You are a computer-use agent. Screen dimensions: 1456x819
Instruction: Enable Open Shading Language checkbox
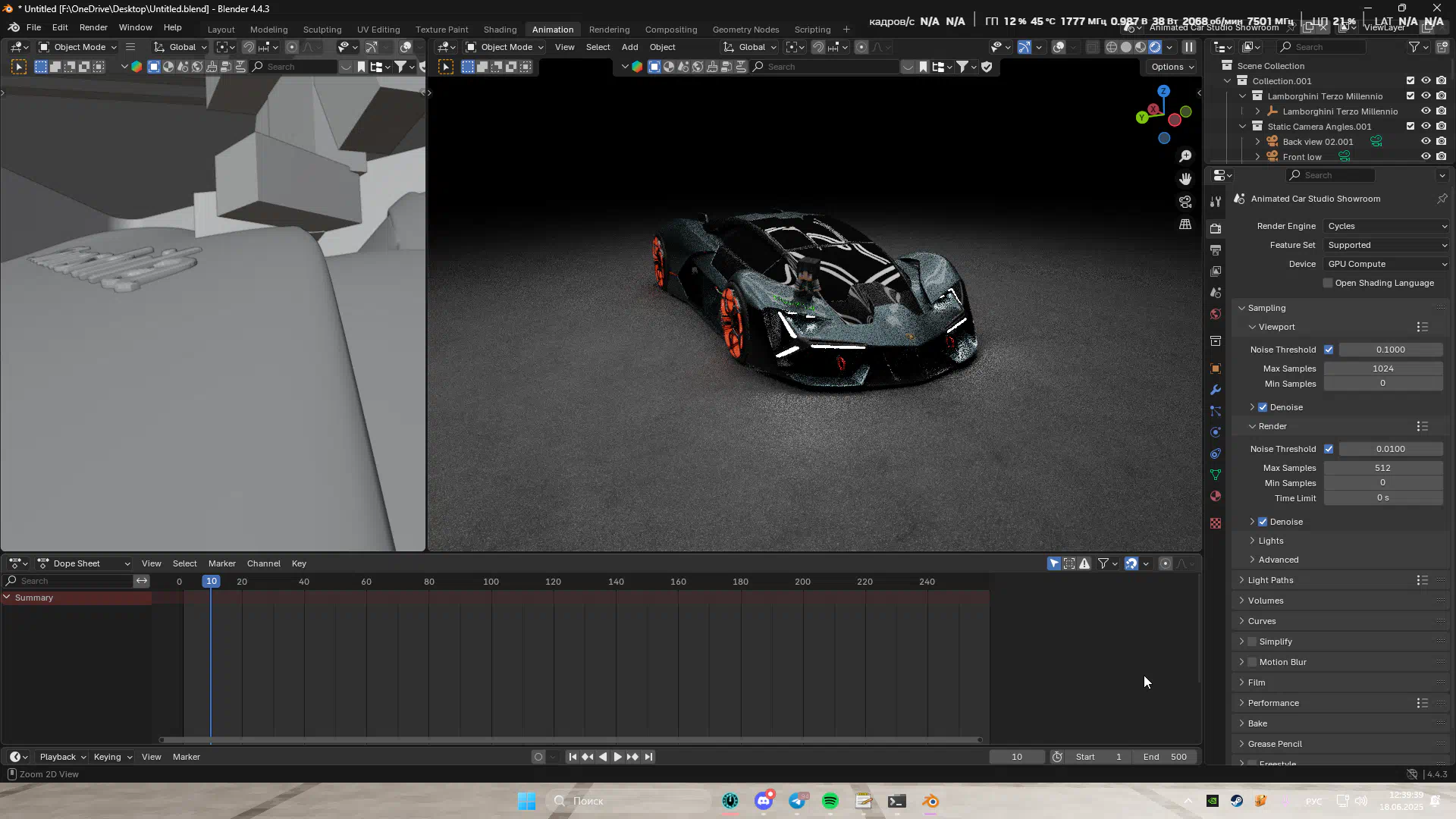click(1328, 283)
